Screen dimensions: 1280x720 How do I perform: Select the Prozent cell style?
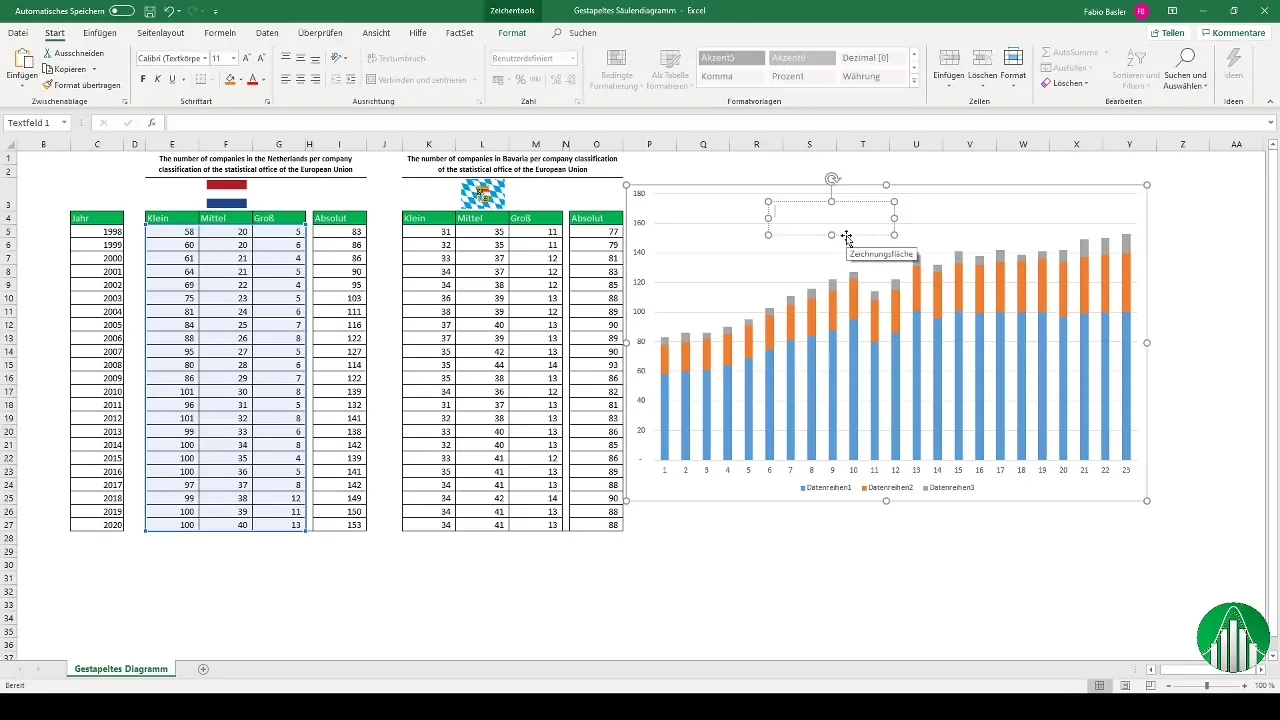pyautogui.click(x=803, y=76)
